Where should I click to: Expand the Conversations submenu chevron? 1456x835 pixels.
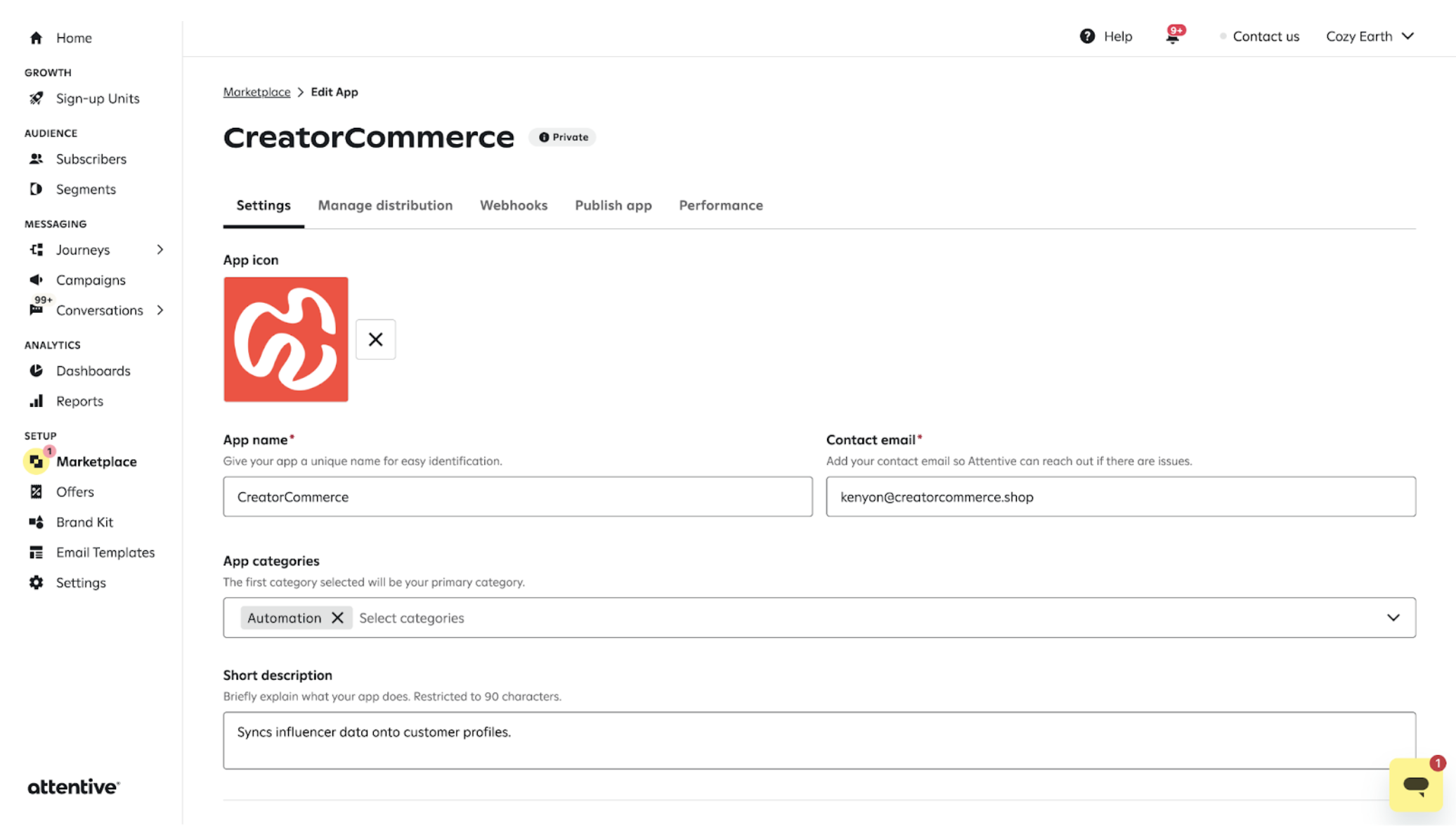click(x=160, y=310)
